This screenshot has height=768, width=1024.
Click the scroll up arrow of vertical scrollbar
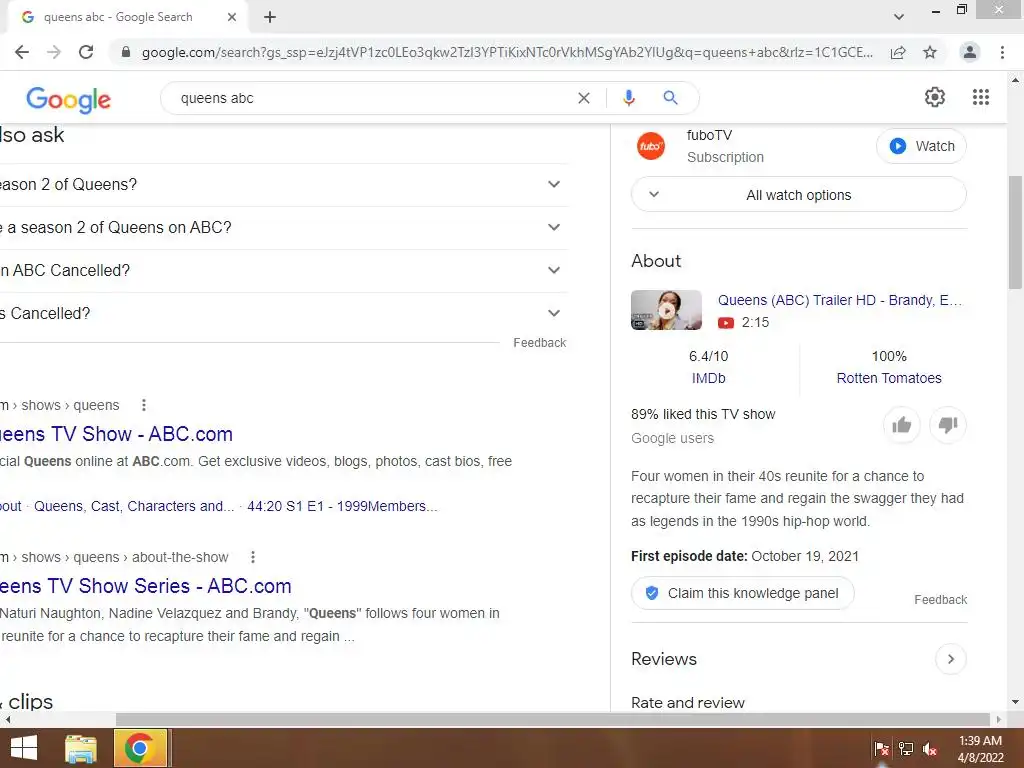1015,80
